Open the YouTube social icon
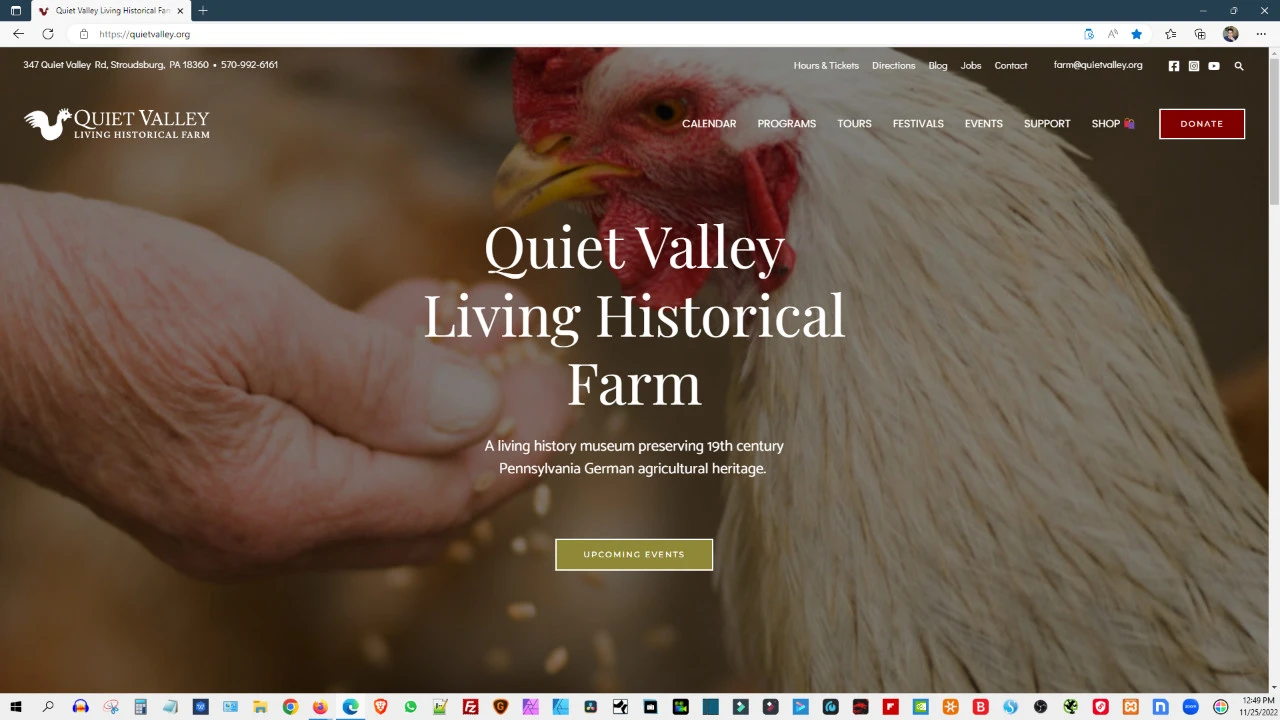Viewport: 1280px width, 720px height. click(x=1214, y=66)
